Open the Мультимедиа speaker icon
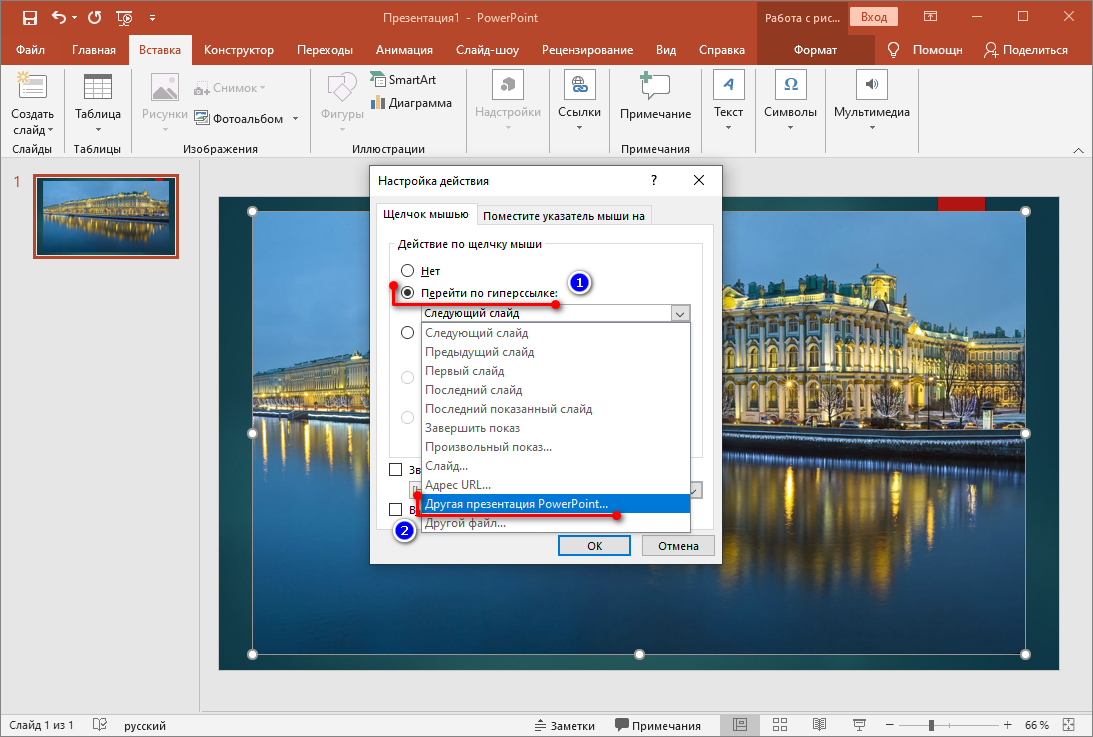 click(871, 85)
